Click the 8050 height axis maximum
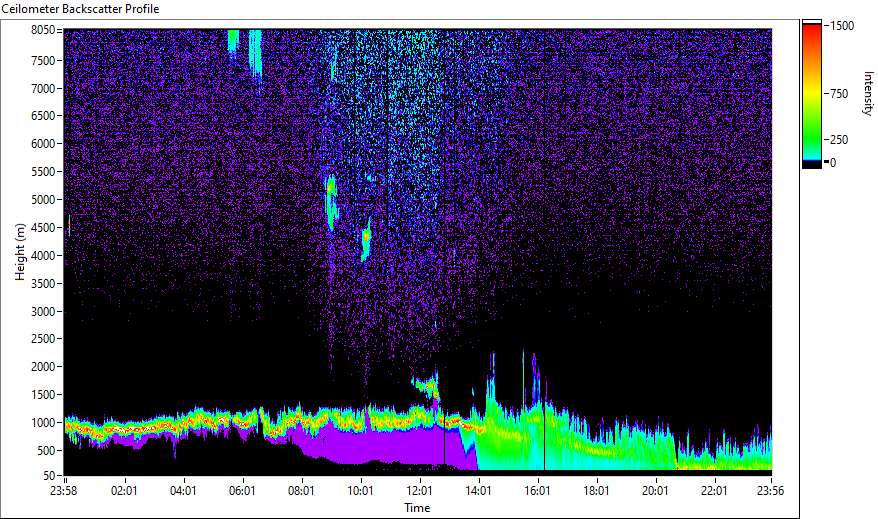Image resolution: width=878 pixels, height=519 pixels. (x=43, y=30)
